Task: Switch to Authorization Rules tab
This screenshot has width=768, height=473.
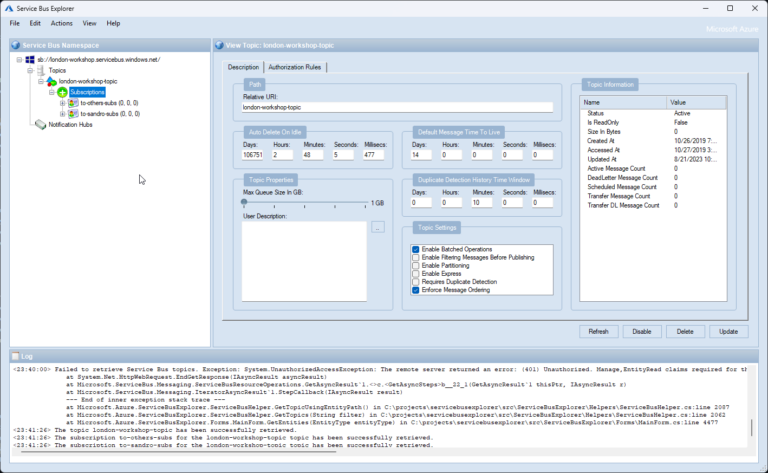Action: 295,67
